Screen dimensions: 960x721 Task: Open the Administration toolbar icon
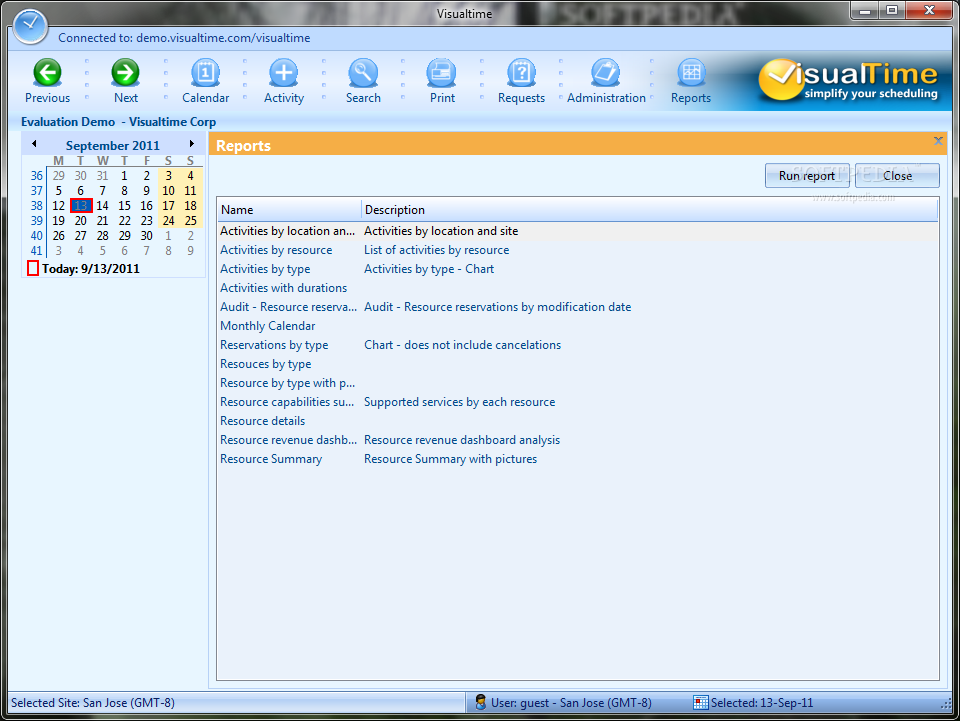click(x=606, y=72)
